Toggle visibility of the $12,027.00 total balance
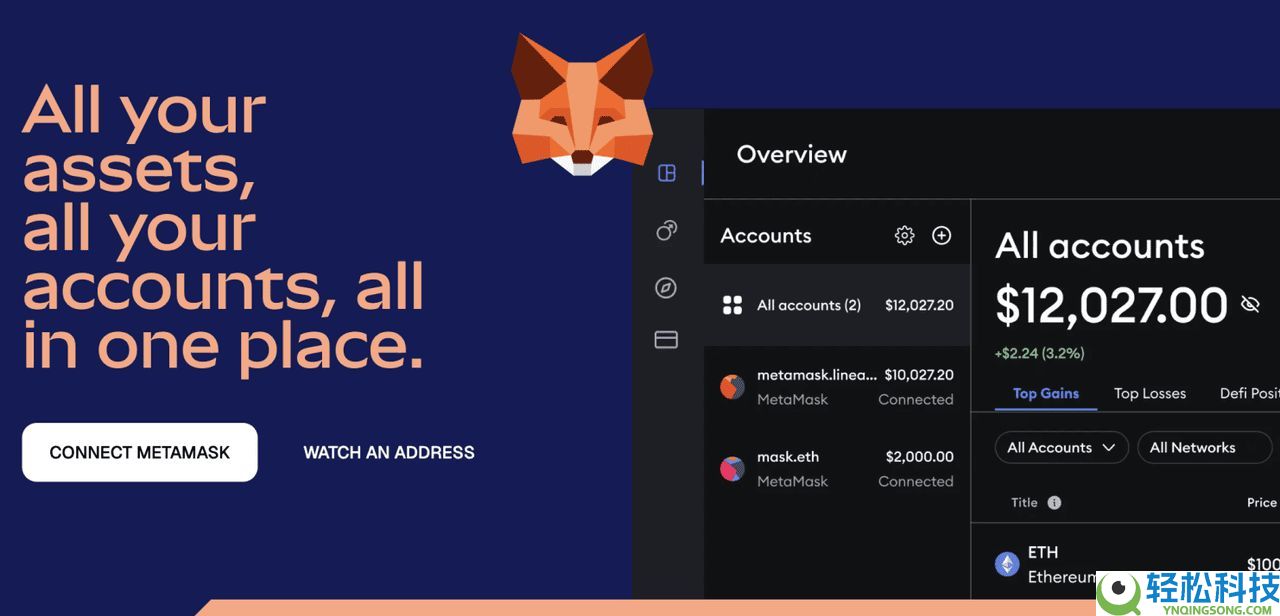 (x=1250, y=305)
